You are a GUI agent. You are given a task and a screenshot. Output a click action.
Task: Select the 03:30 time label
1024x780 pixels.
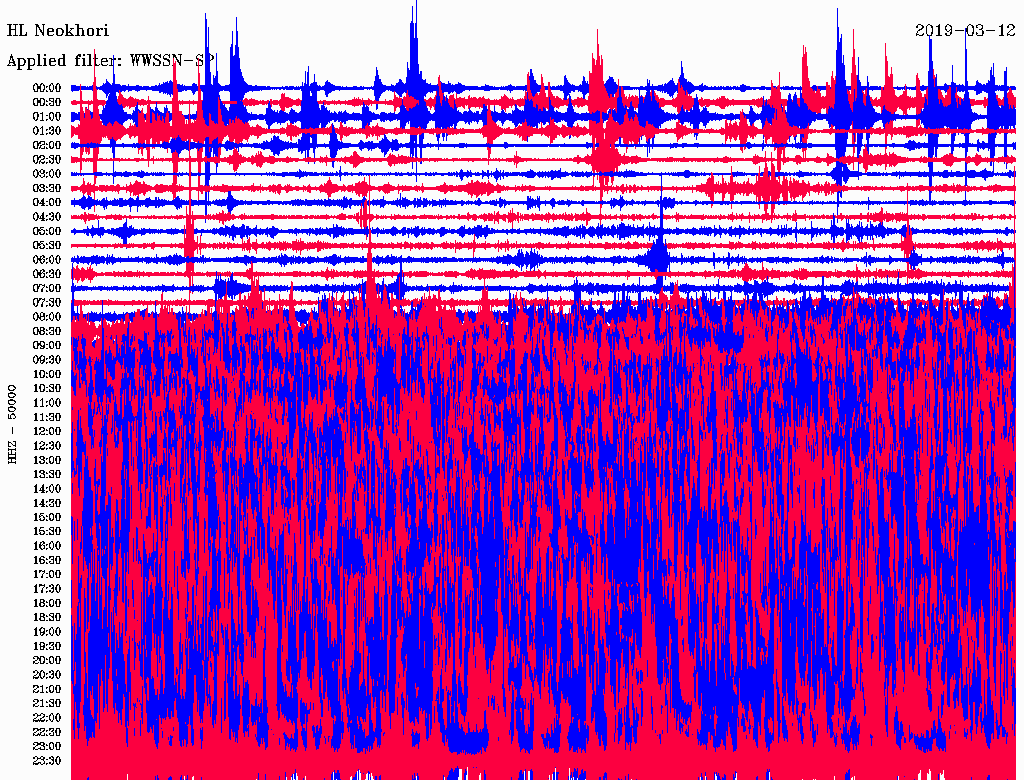point(47,188)
